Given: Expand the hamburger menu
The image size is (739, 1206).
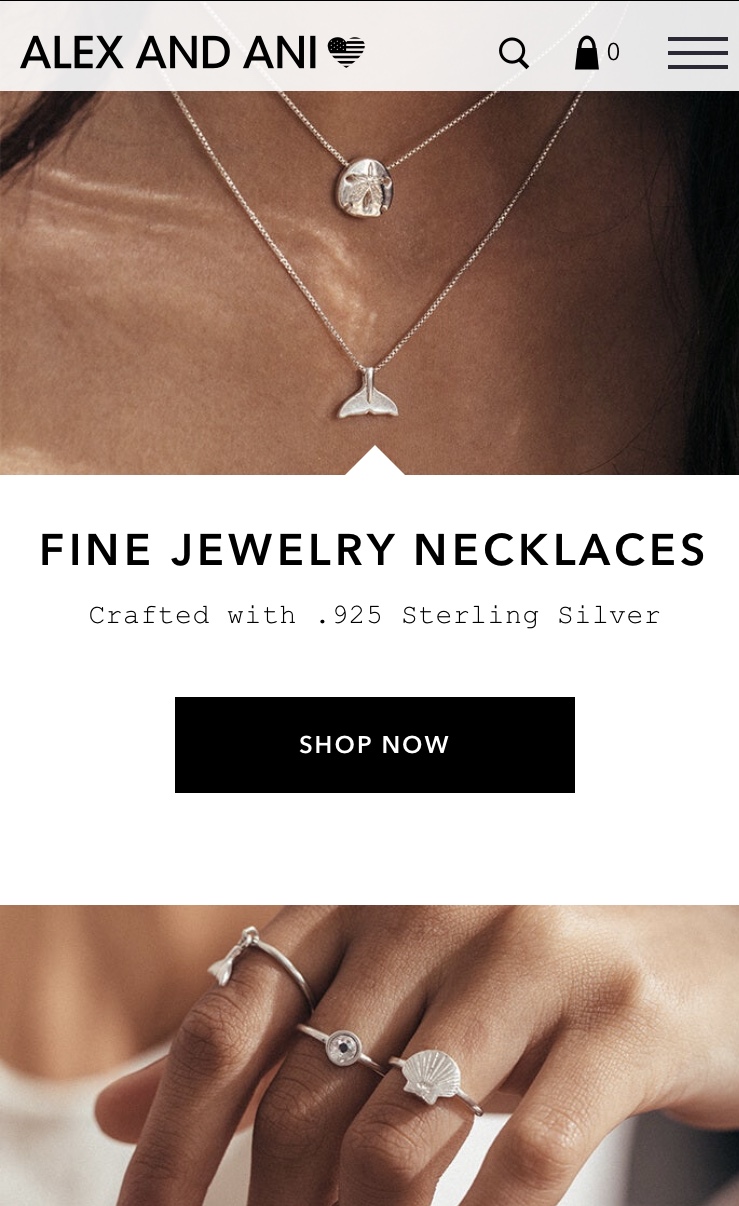Looking at the screenshot, I should (x=697, y=52).
